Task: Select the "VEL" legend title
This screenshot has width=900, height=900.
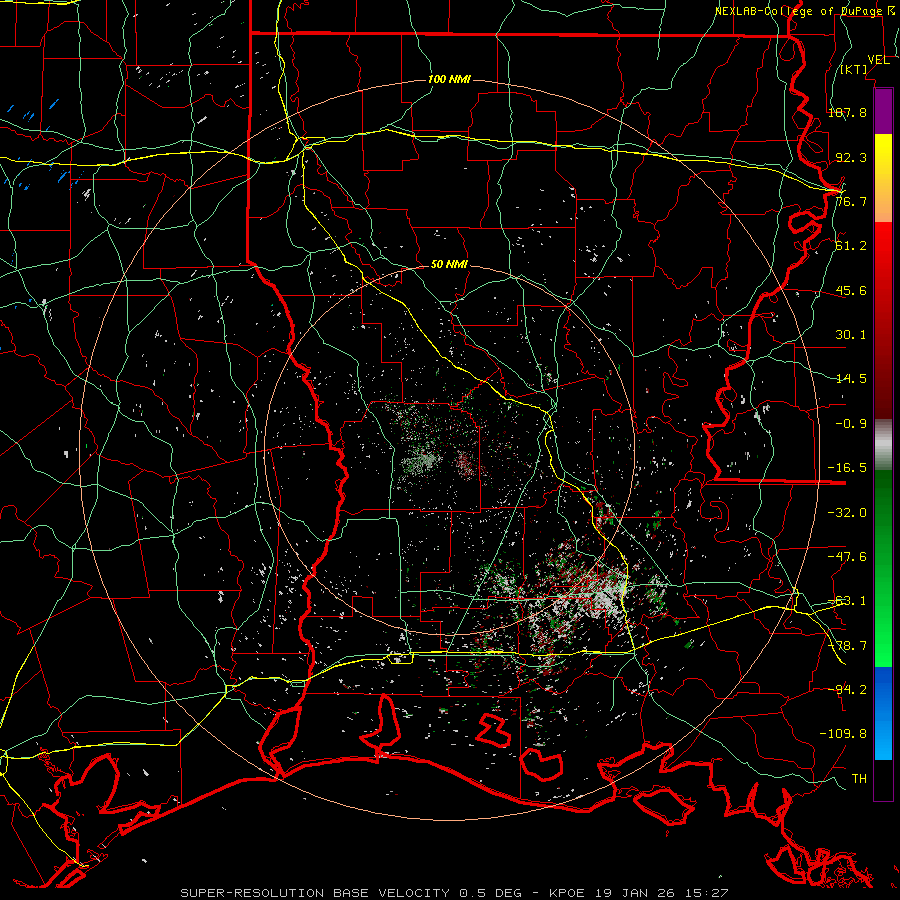Action: 878,60
